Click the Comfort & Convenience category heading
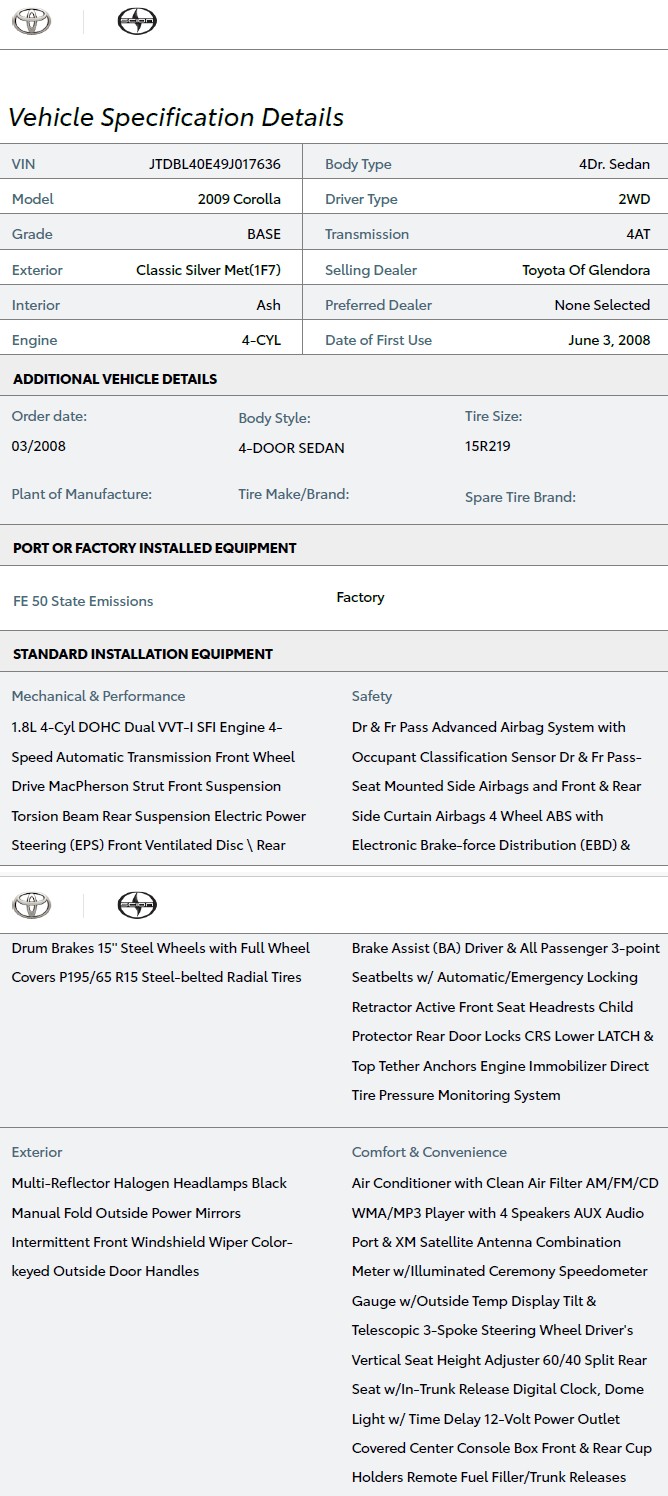The width and height of the screenshot is (668, 1496). 429,1152
